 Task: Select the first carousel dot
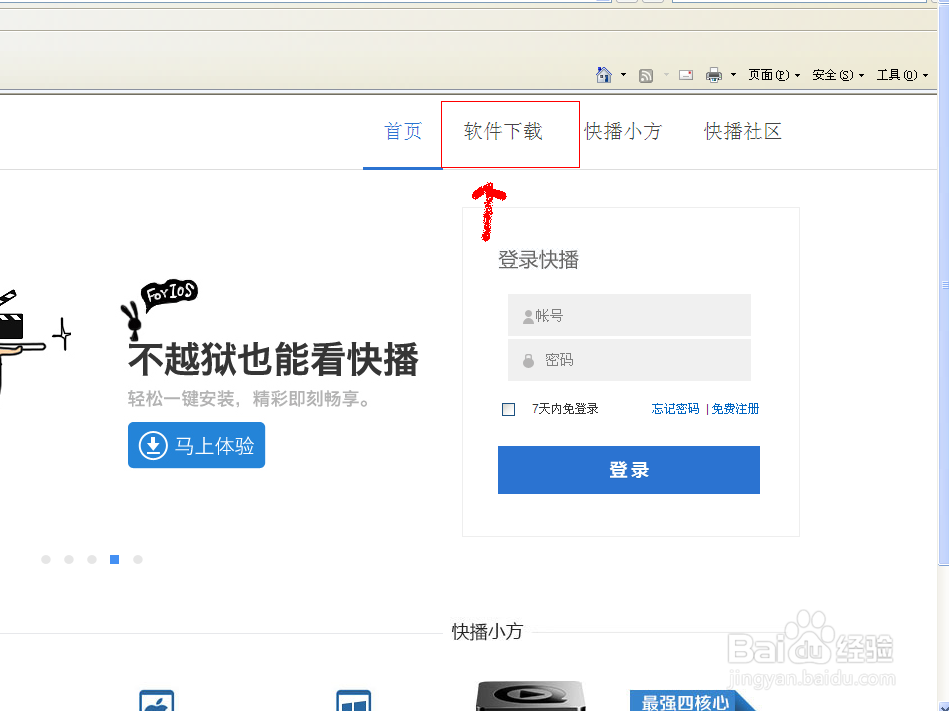tap(46, 560)
